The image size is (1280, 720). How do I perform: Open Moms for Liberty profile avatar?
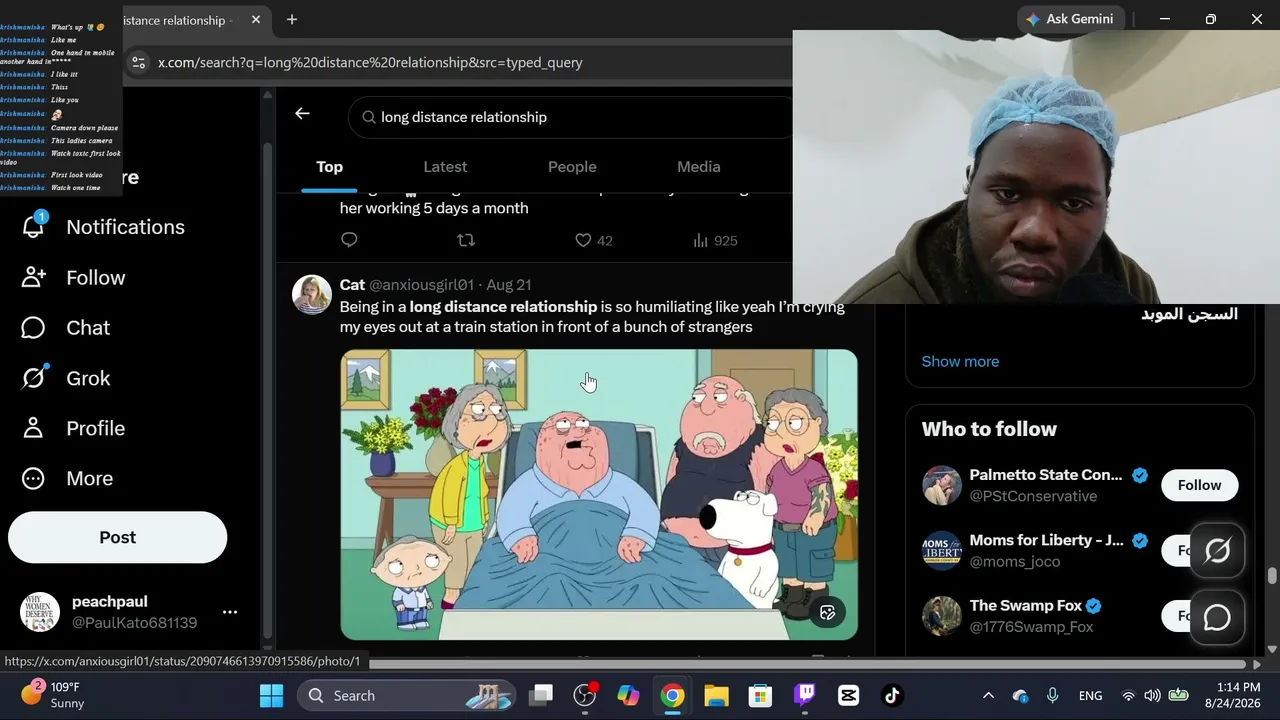(942, 550)
